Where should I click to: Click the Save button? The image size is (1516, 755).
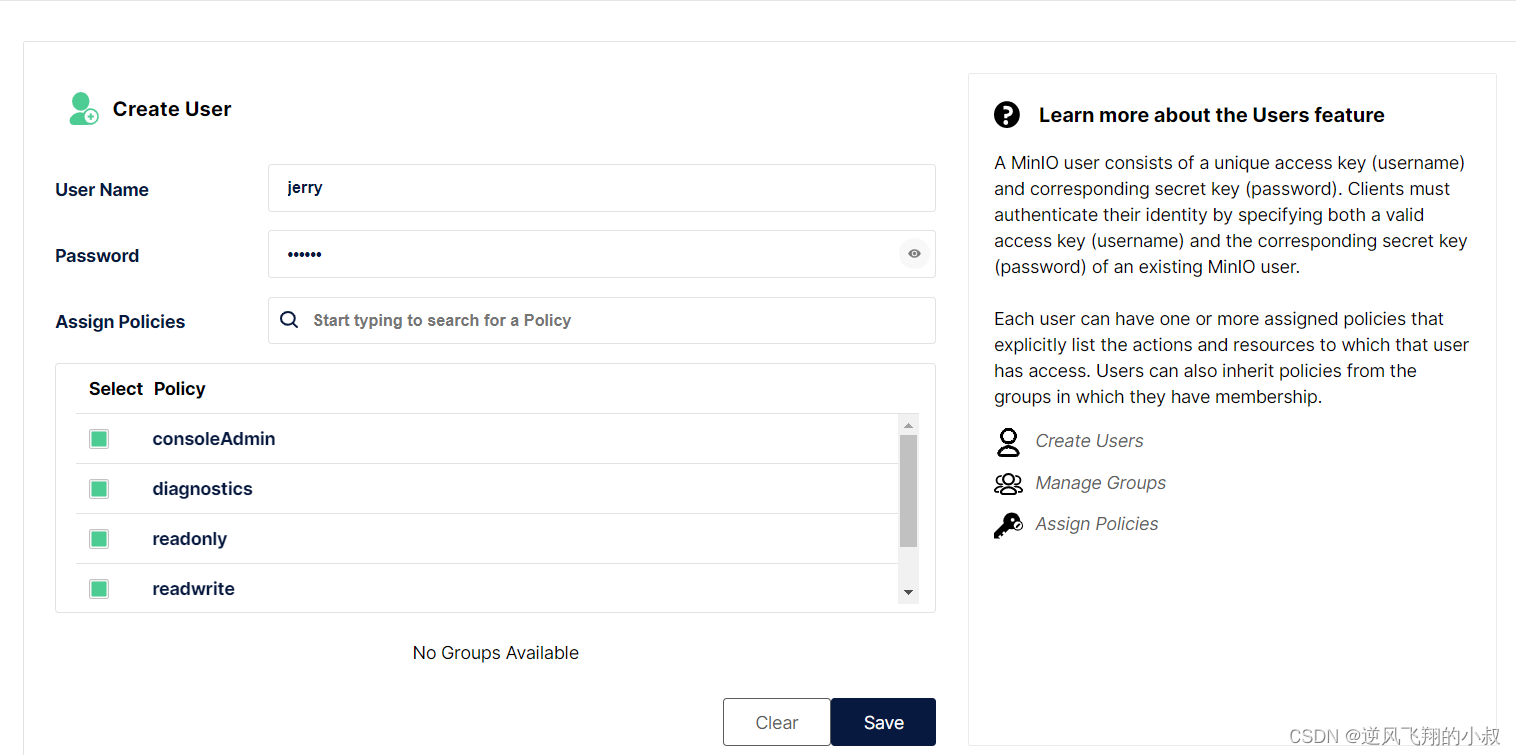pos(883,722)
